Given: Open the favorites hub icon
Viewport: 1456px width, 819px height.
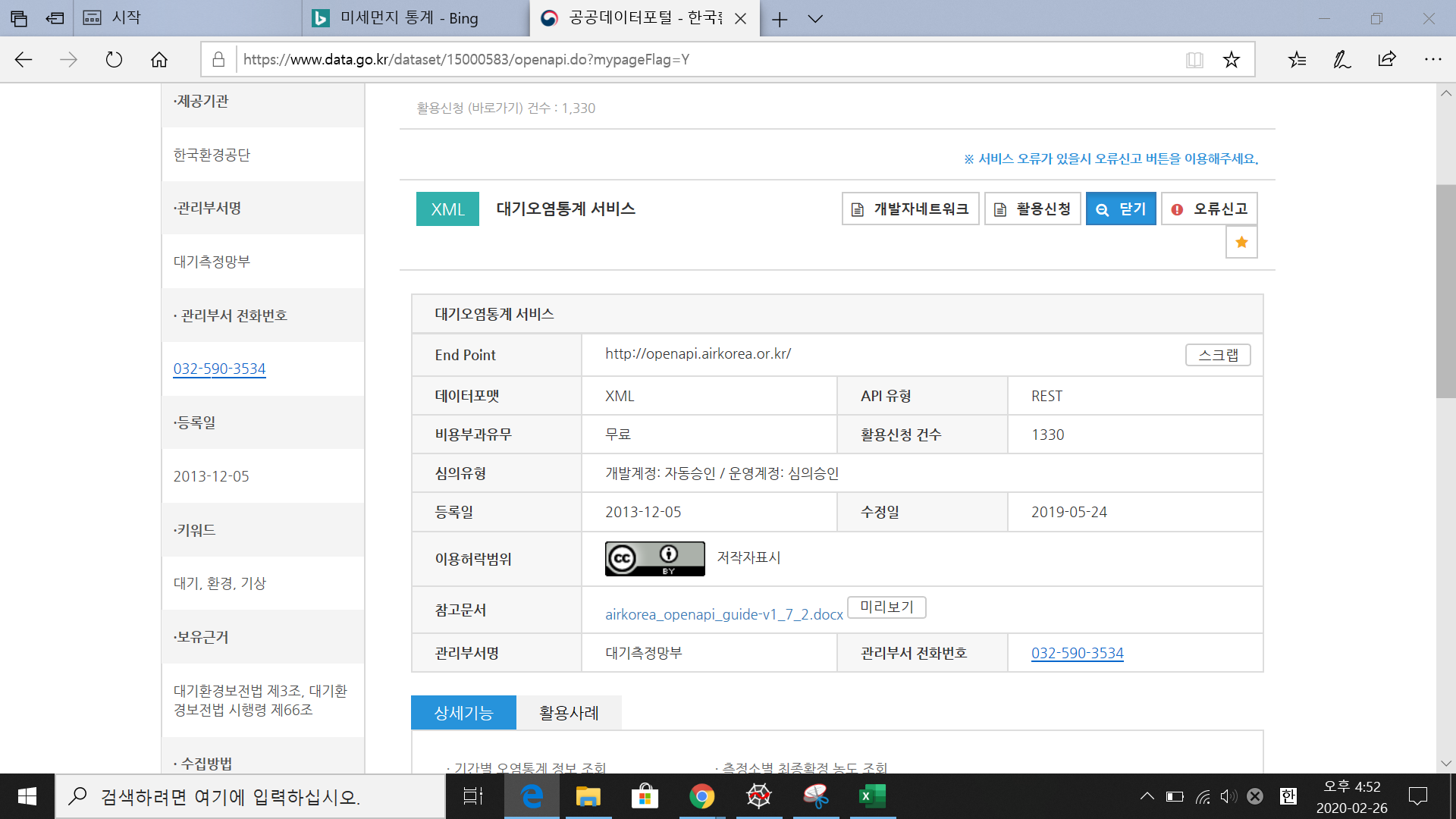Looking at the screenshot, I should tap(1297, 60).
